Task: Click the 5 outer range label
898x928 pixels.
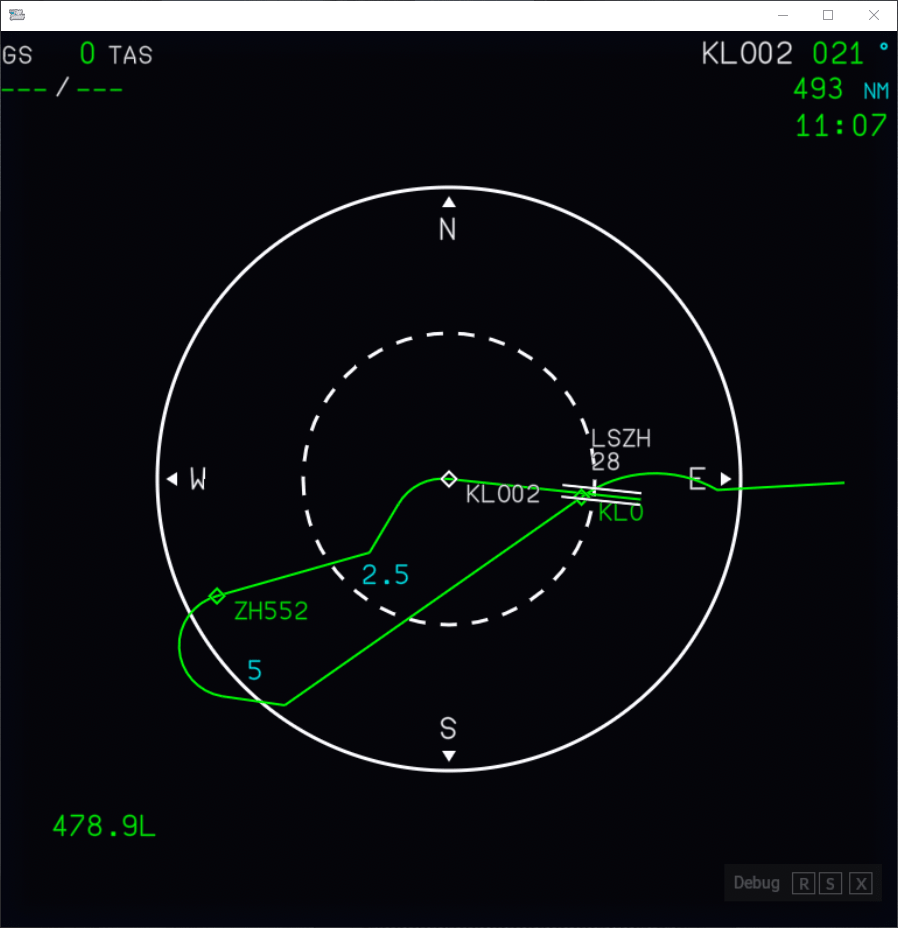Action: (x=255, y=671)
